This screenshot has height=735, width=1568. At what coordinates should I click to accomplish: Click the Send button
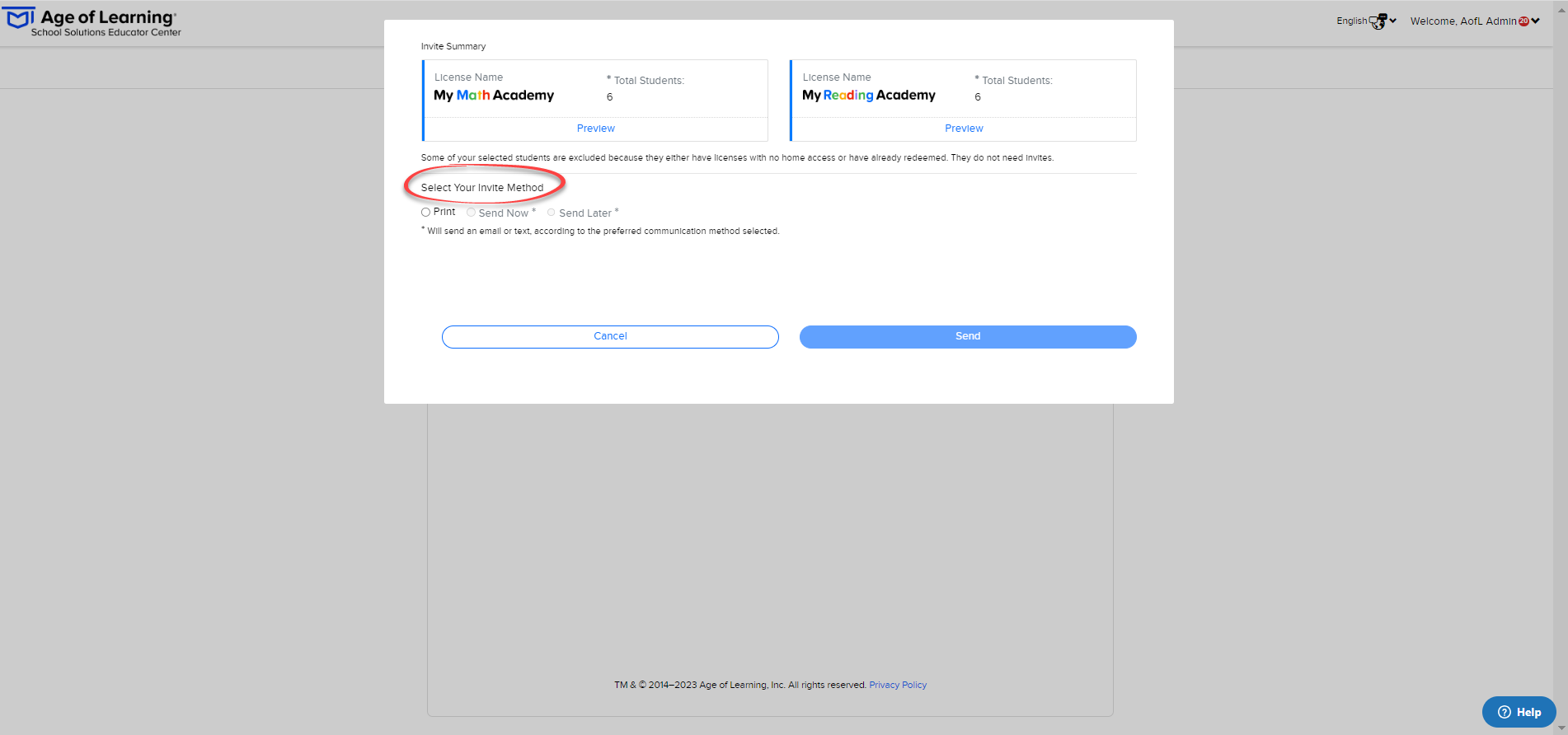[x=968, y=336]
